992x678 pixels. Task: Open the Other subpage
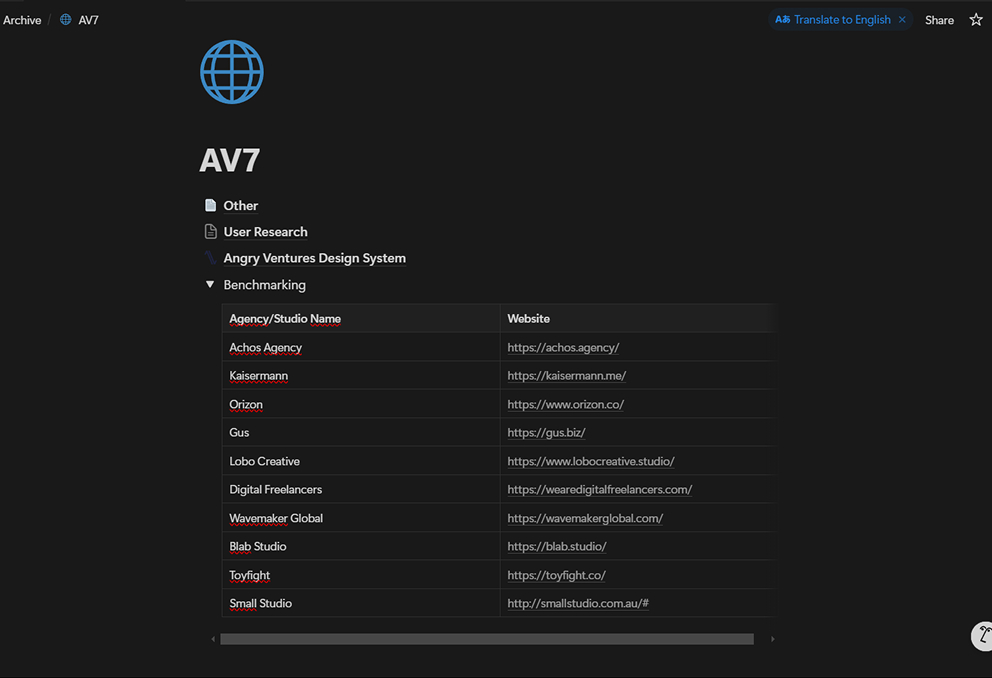tap(240, 206)
